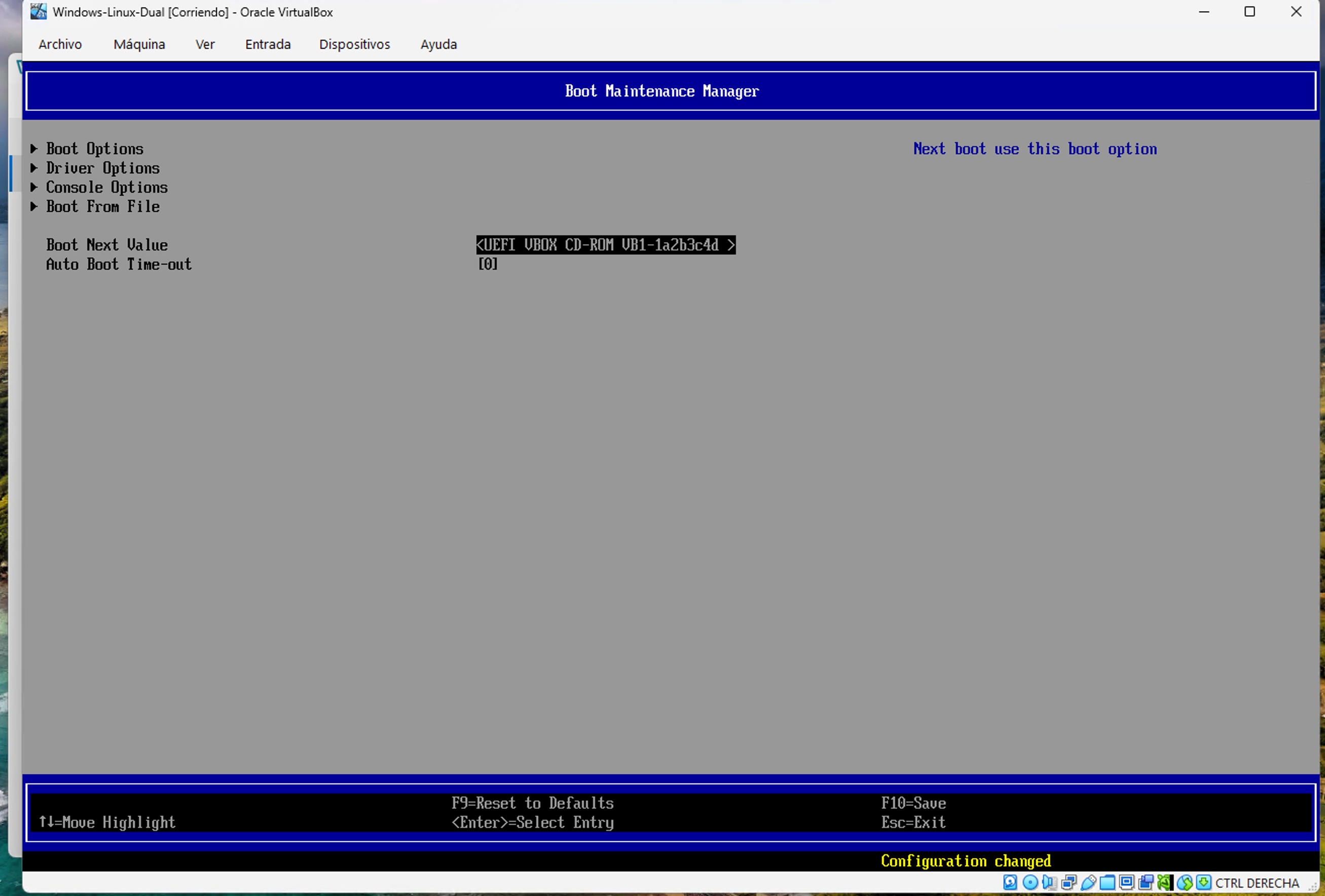Expand Console Options submenu

[99, 188]
